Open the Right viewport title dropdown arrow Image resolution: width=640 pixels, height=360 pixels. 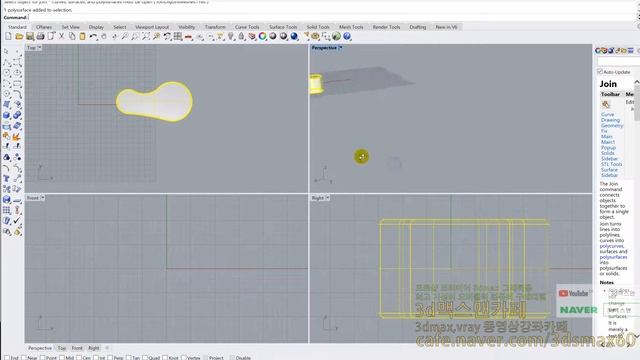(x=327, y=198)
